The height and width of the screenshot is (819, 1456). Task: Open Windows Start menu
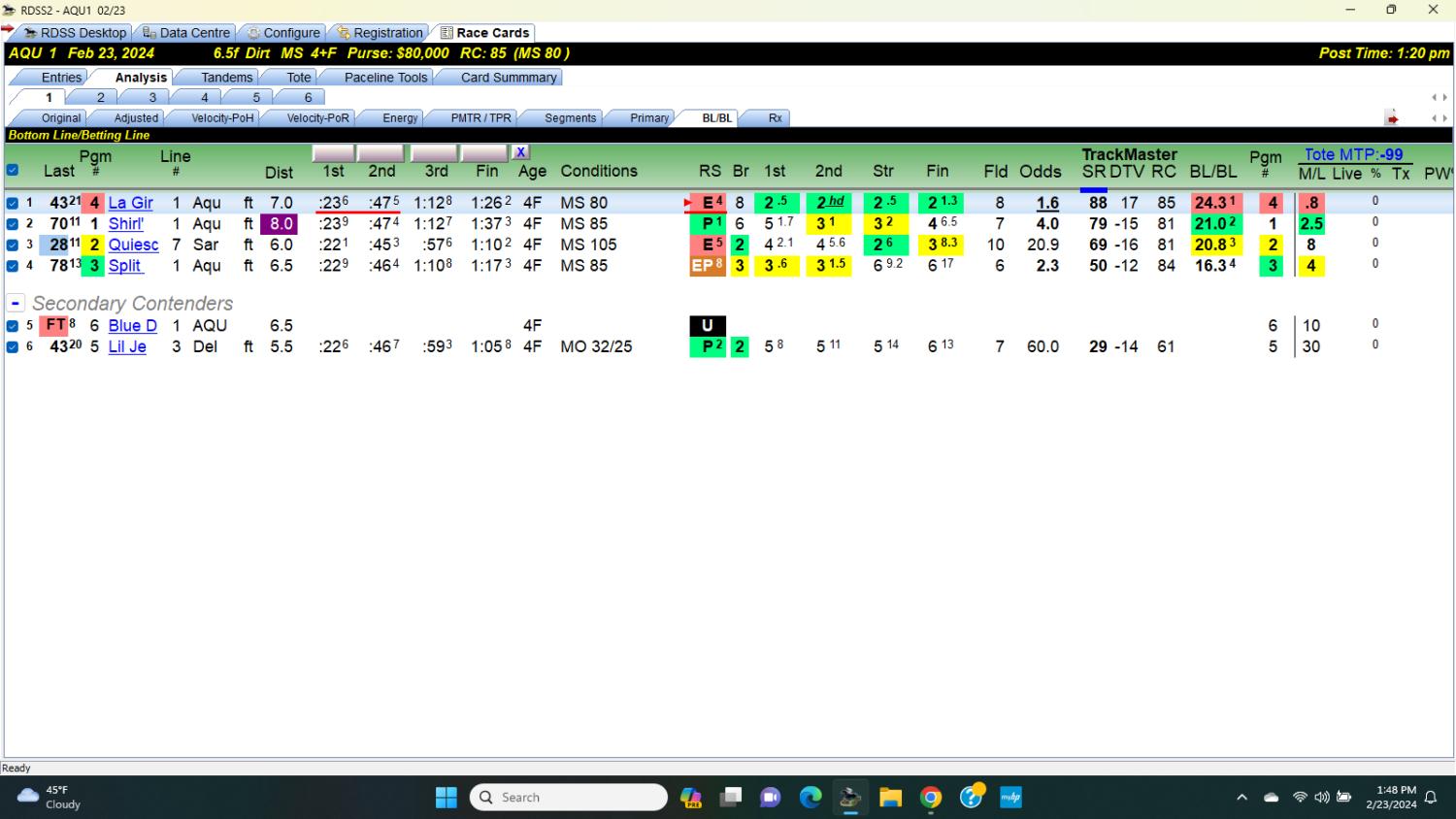tap(447, 798)
